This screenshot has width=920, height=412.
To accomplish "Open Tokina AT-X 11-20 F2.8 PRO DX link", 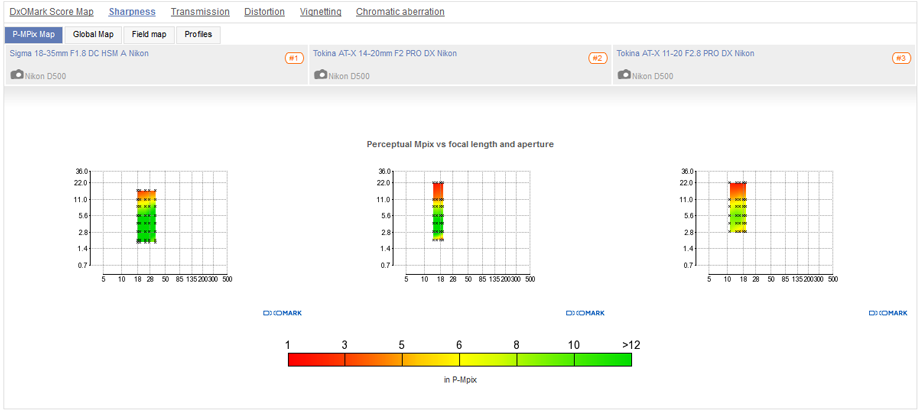I will (x=685, y=53).
